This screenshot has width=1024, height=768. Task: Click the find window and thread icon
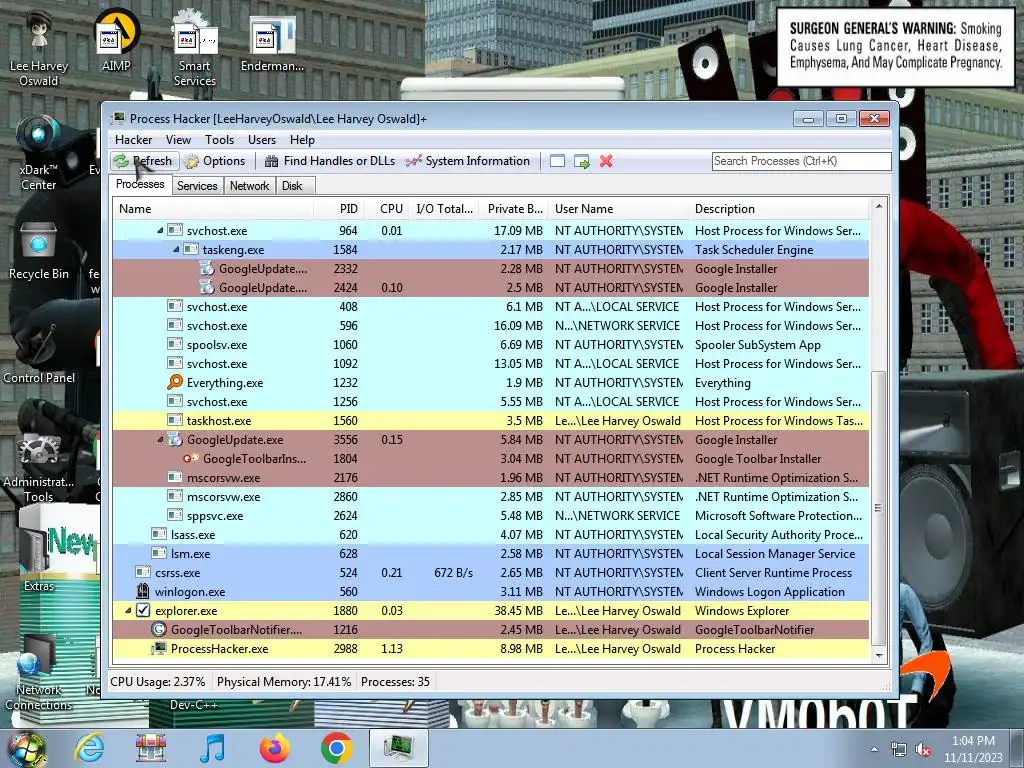click(x=581, y=161)
